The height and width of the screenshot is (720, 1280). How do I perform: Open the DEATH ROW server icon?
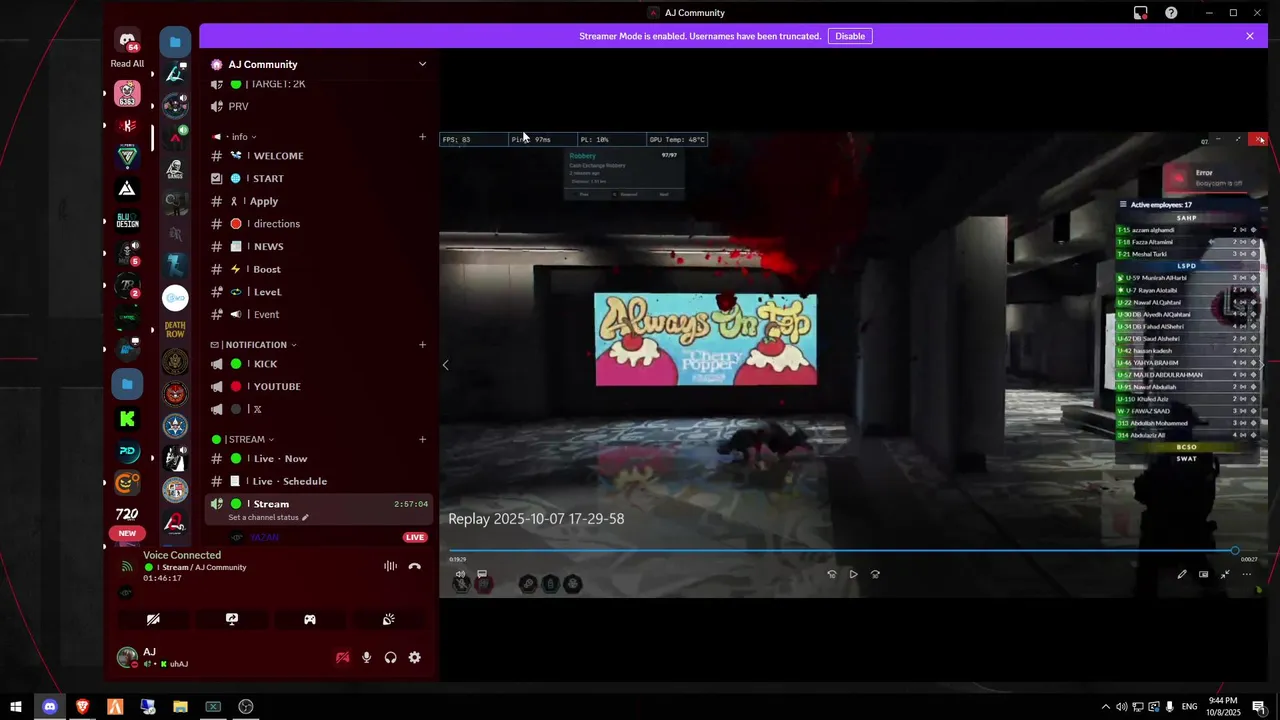[175, 329]
